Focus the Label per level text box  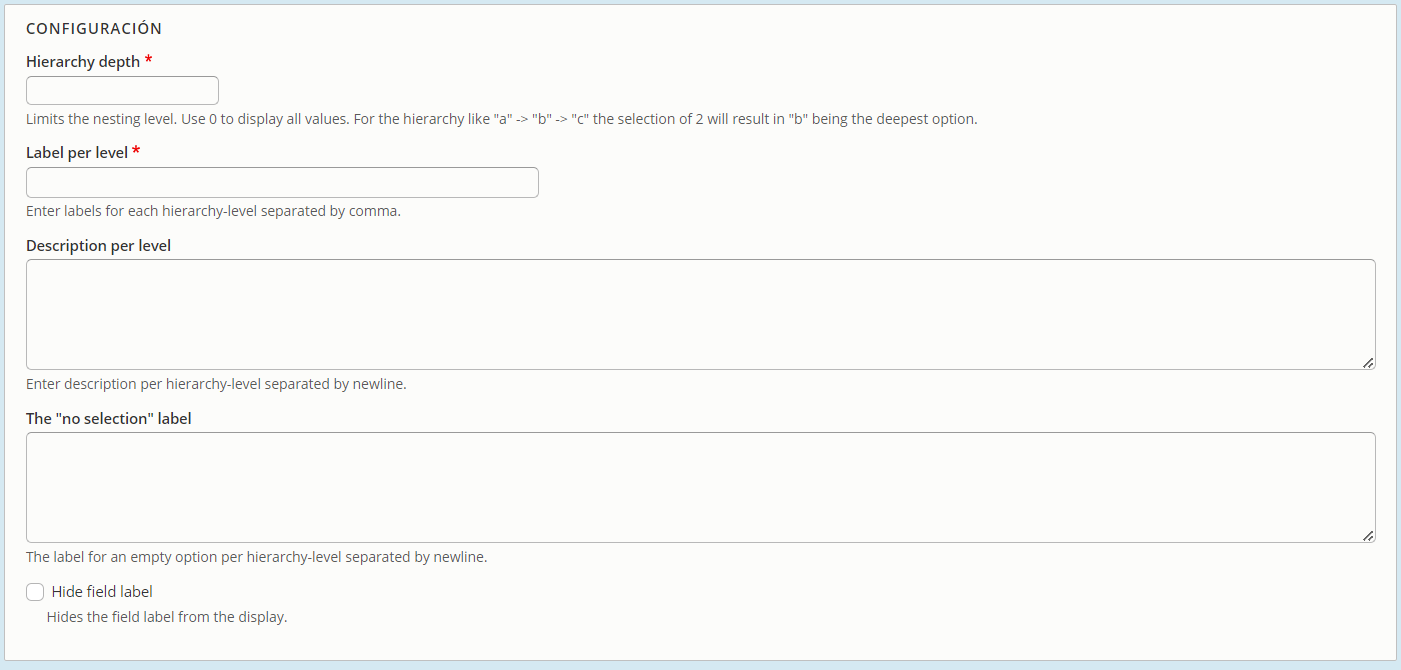(282, 183)
